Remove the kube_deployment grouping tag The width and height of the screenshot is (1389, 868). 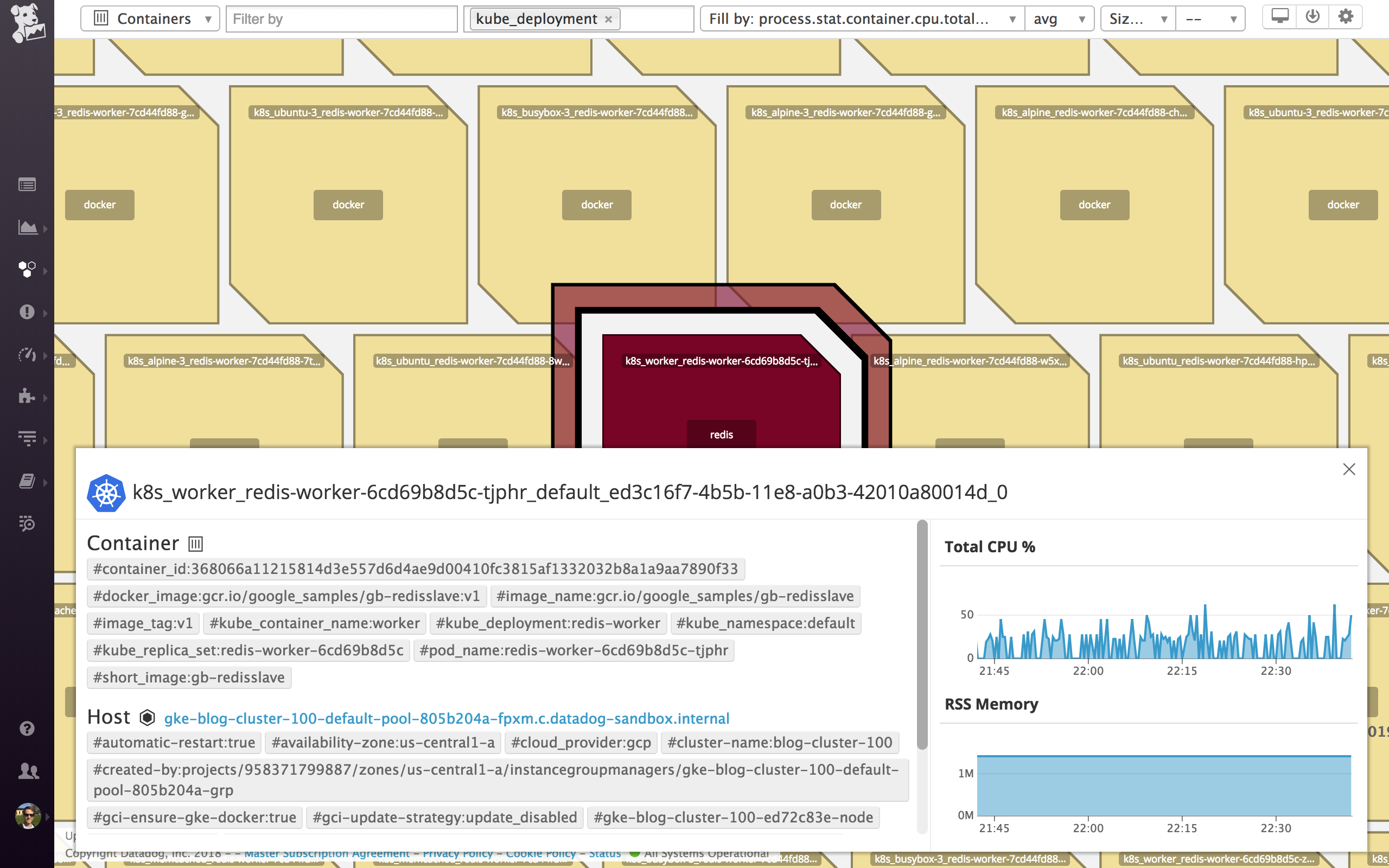609,19
